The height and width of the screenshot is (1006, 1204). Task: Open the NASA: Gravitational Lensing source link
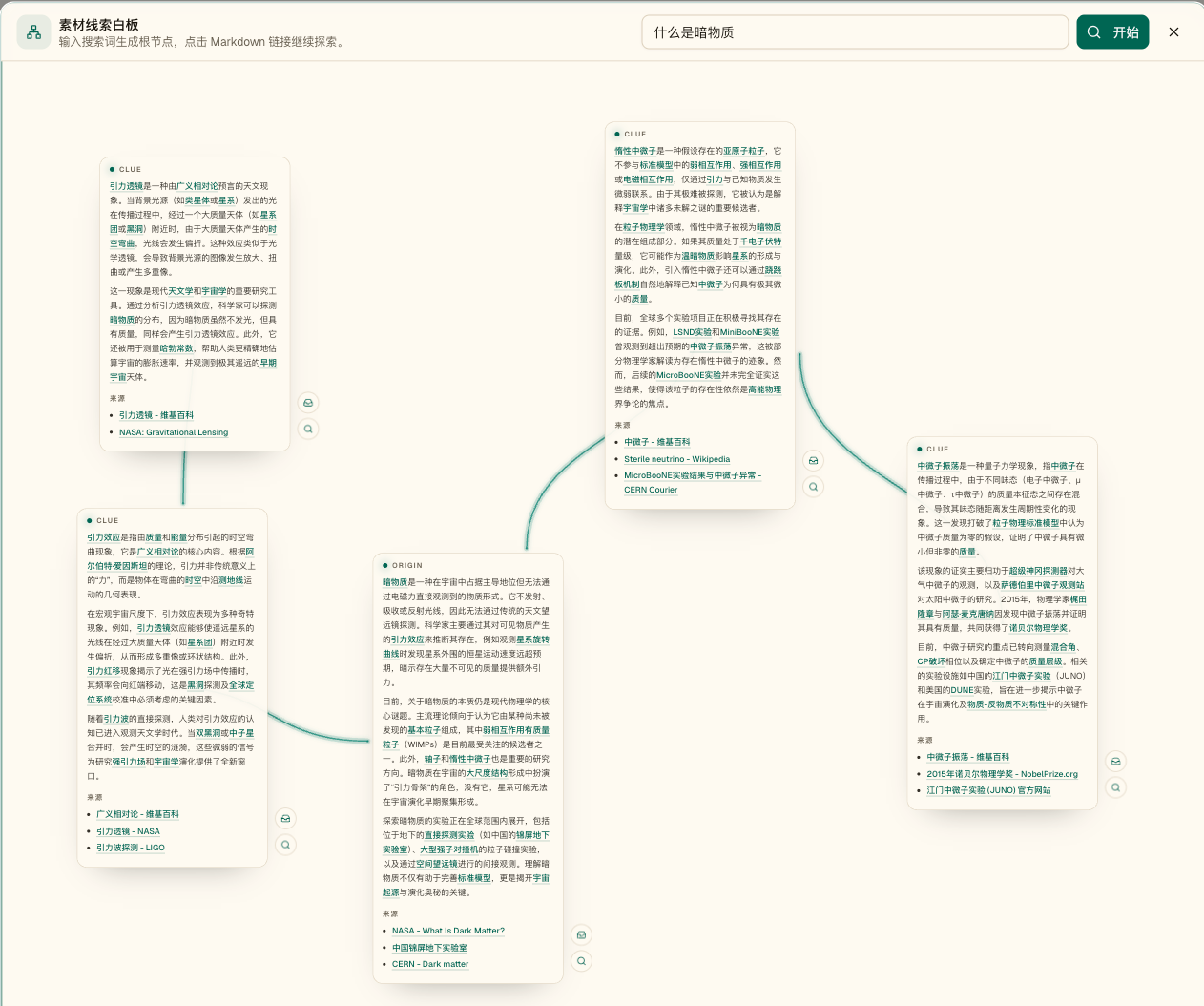pos(174,432)
